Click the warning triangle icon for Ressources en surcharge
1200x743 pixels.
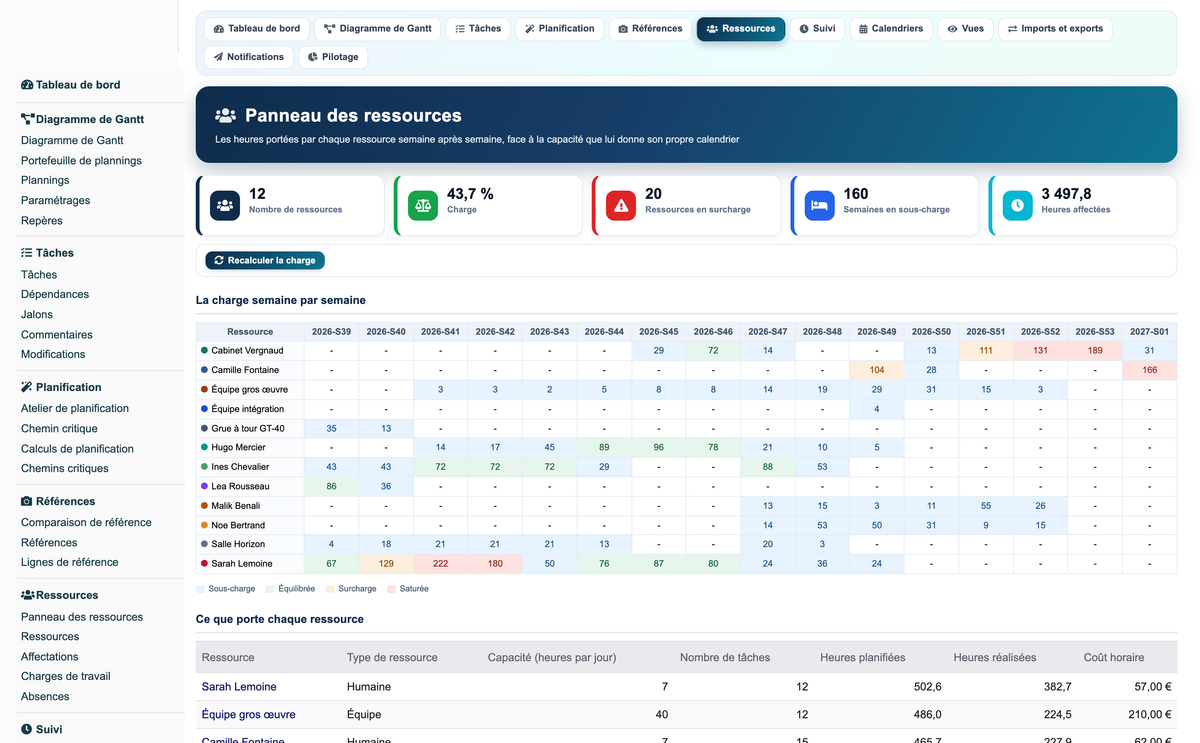pos(621,206)
